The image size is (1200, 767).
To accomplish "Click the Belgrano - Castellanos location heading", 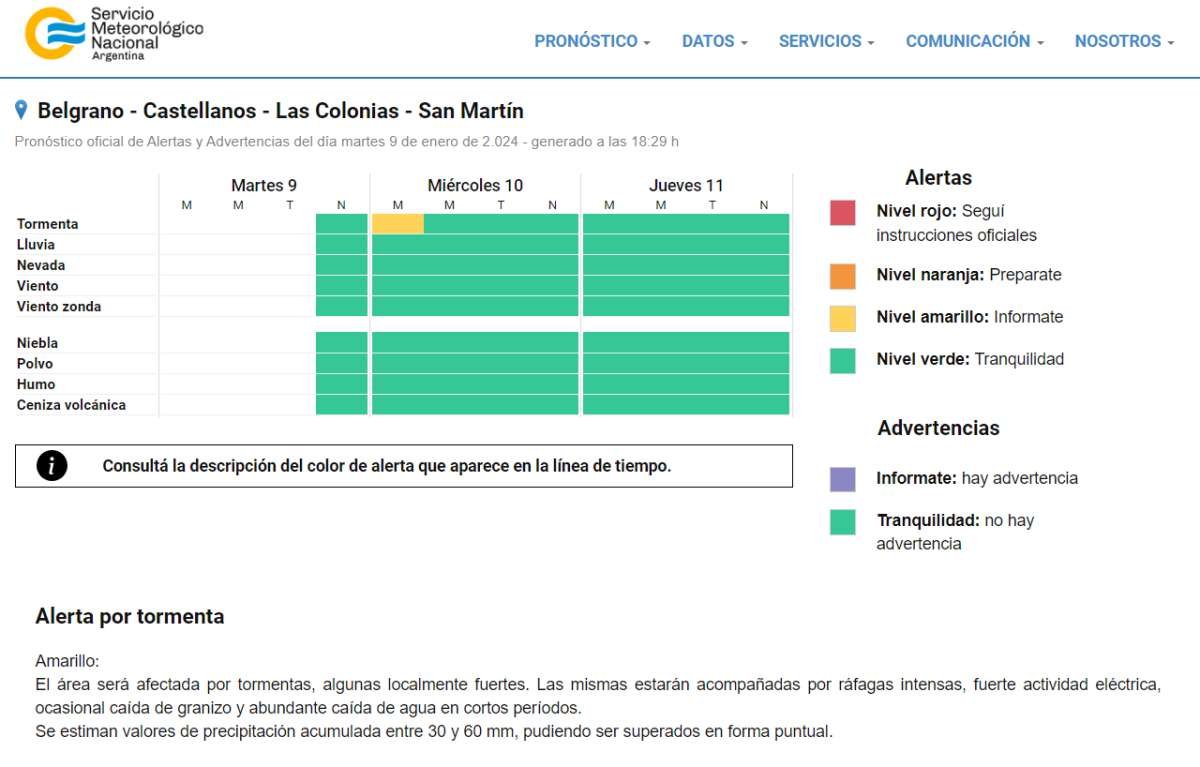I will click(x=280, y=111).
